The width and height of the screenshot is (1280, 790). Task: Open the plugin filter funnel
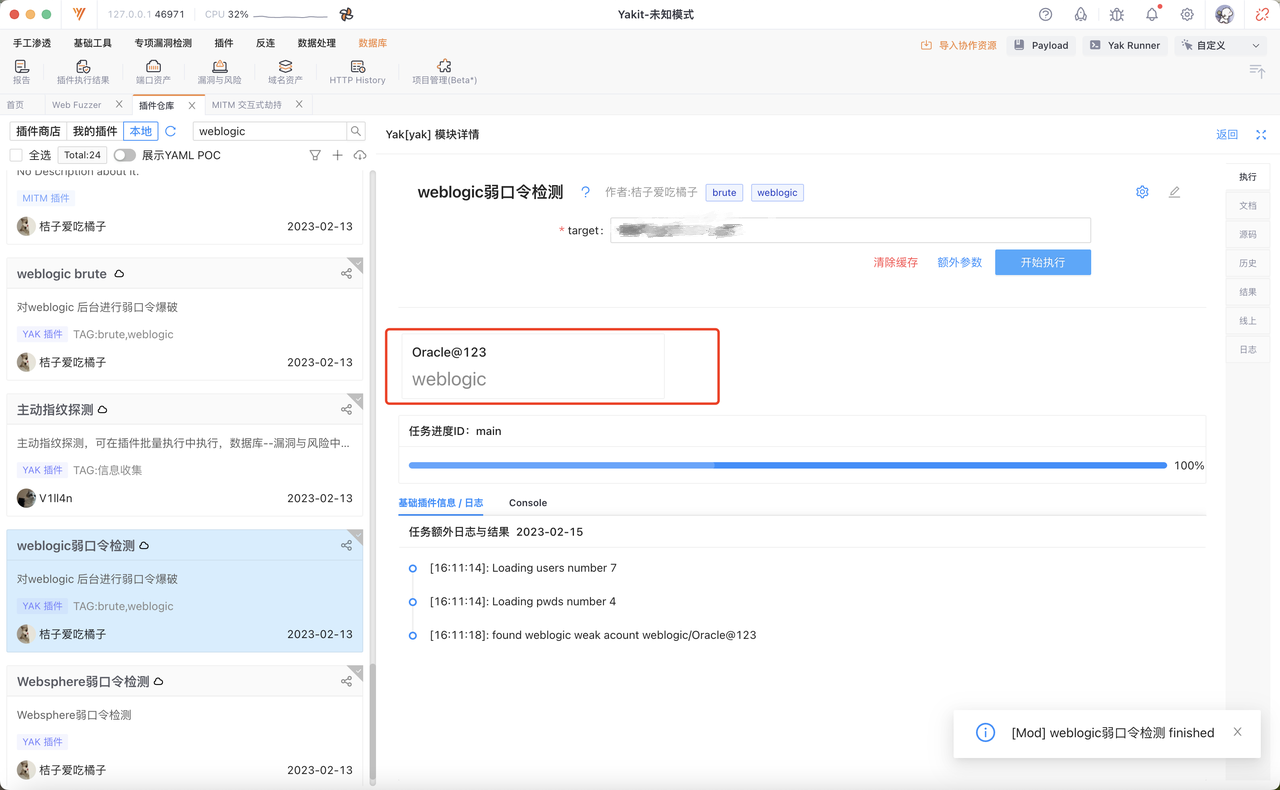[315, 155]
